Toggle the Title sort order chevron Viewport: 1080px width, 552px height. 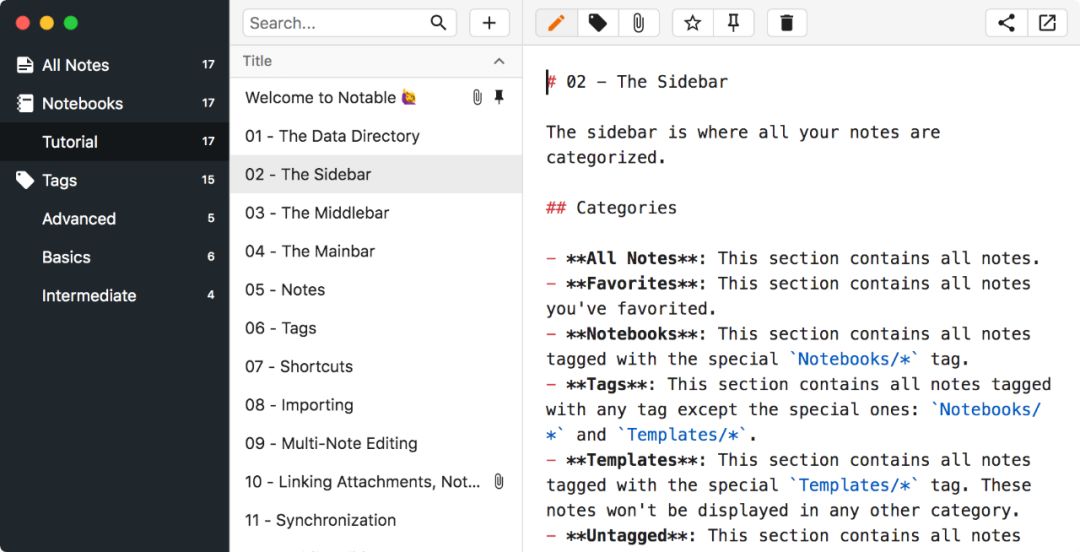[499, 61]
